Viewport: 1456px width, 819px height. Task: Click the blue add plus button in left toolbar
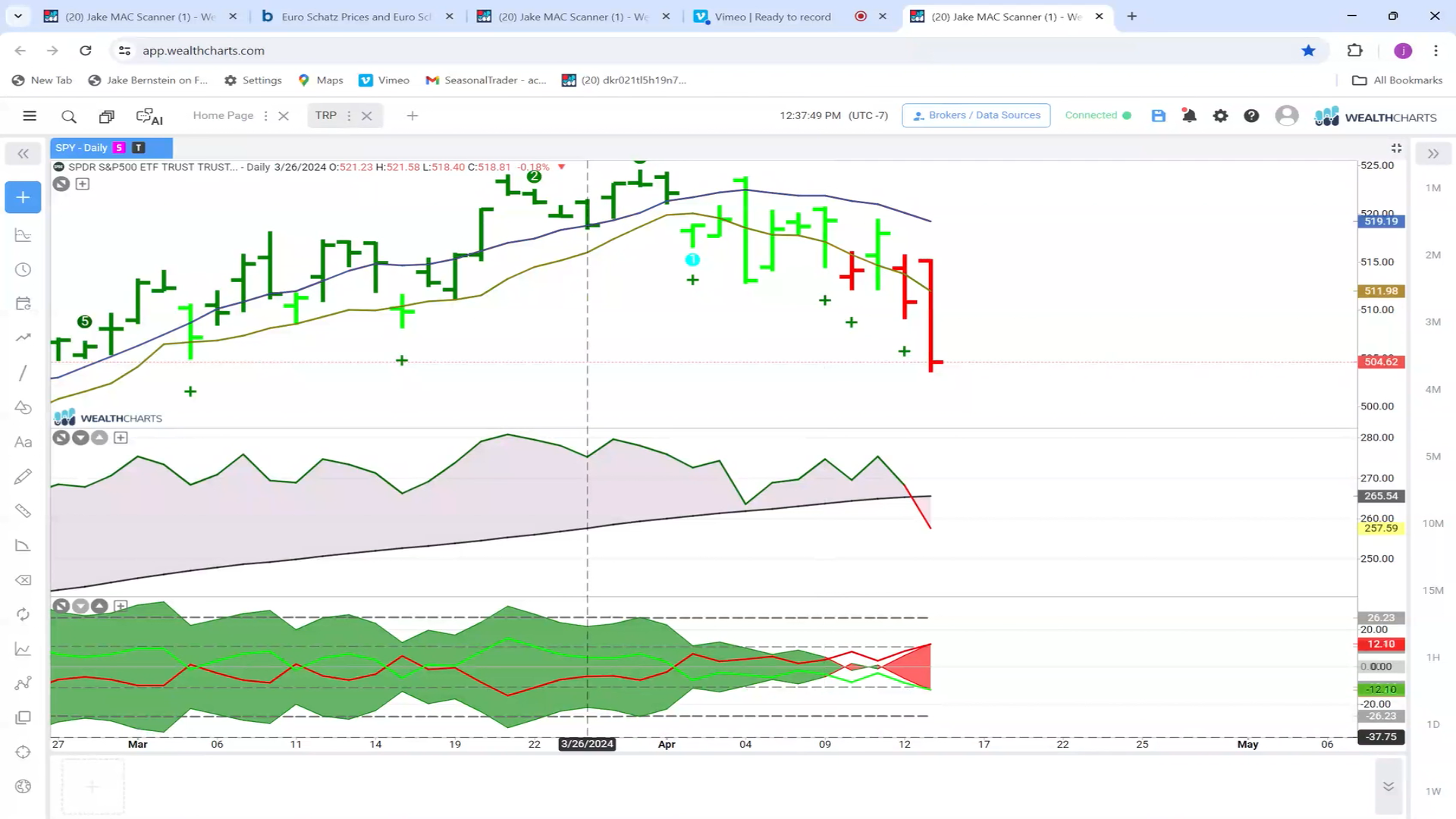(23, 197)
